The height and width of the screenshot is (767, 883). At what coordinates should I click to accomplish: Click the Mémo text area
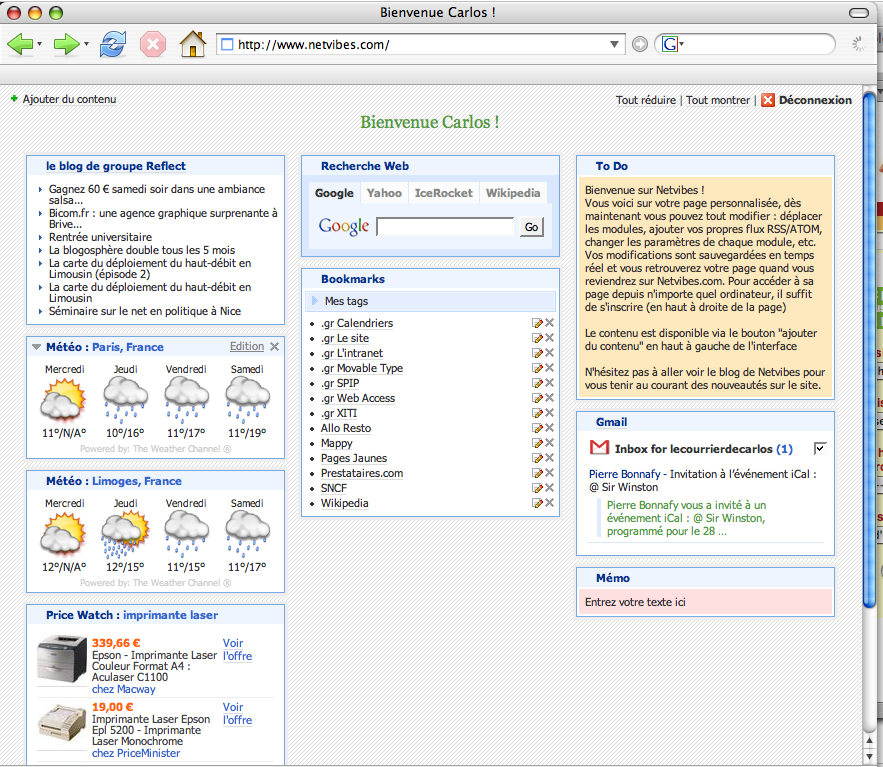tap(705, 602)
